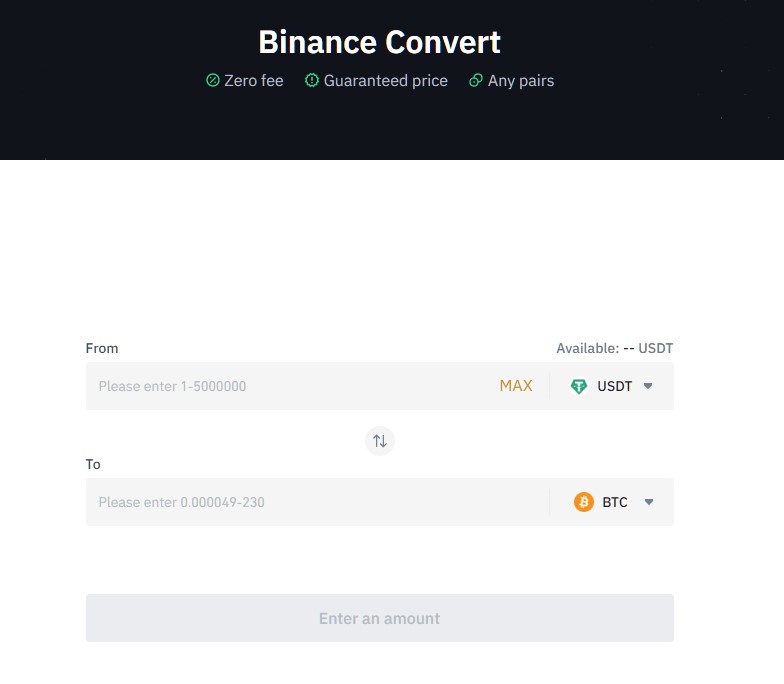Focus the From amount input field

290,386
